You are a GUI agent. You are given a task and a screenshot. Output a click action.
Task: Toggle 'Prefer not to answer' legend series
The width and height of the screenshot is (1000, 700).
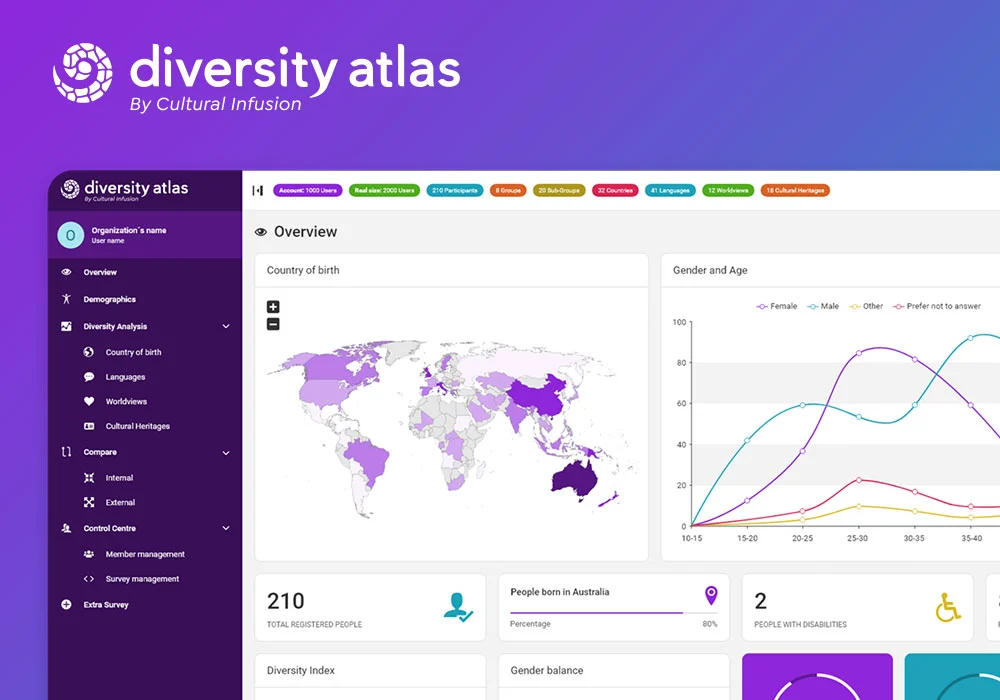coord(937,307)
